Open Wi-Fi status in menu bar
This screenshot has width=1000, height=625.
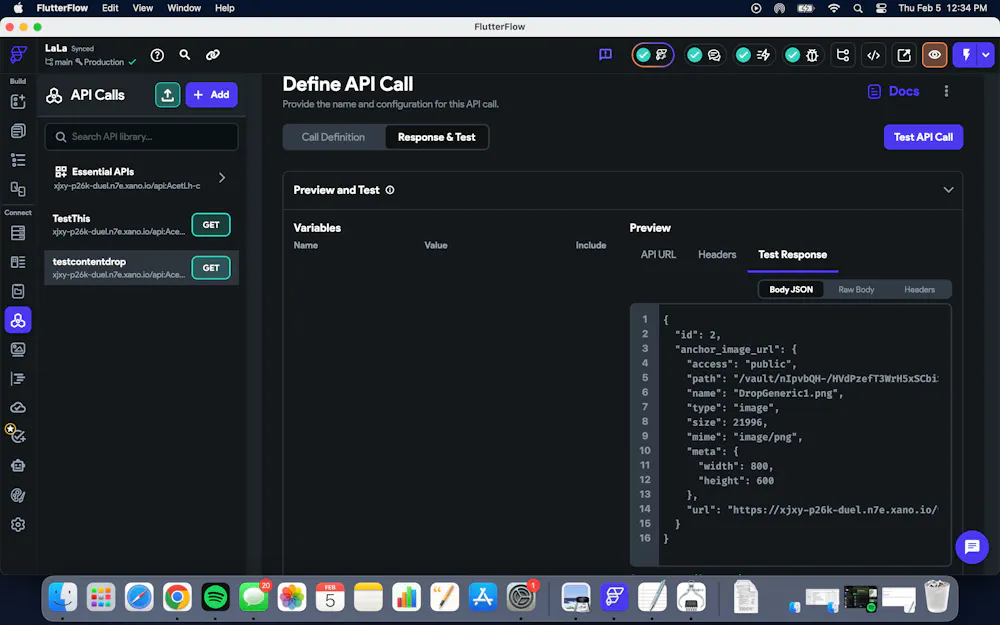pyautogui.click(x=834, y=8)
